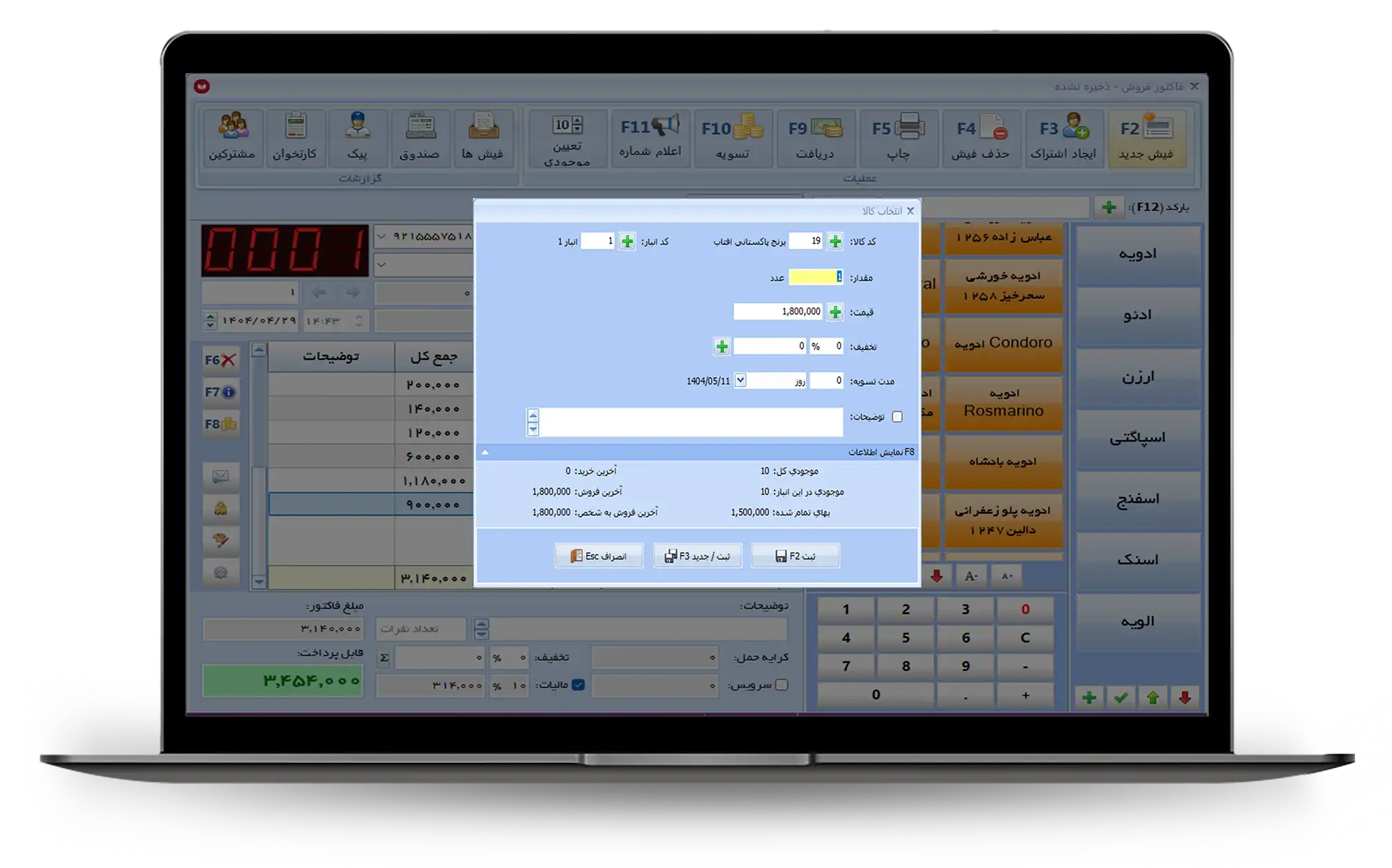Click the green checkmark icon at bottom right

tap(1121, 697)
